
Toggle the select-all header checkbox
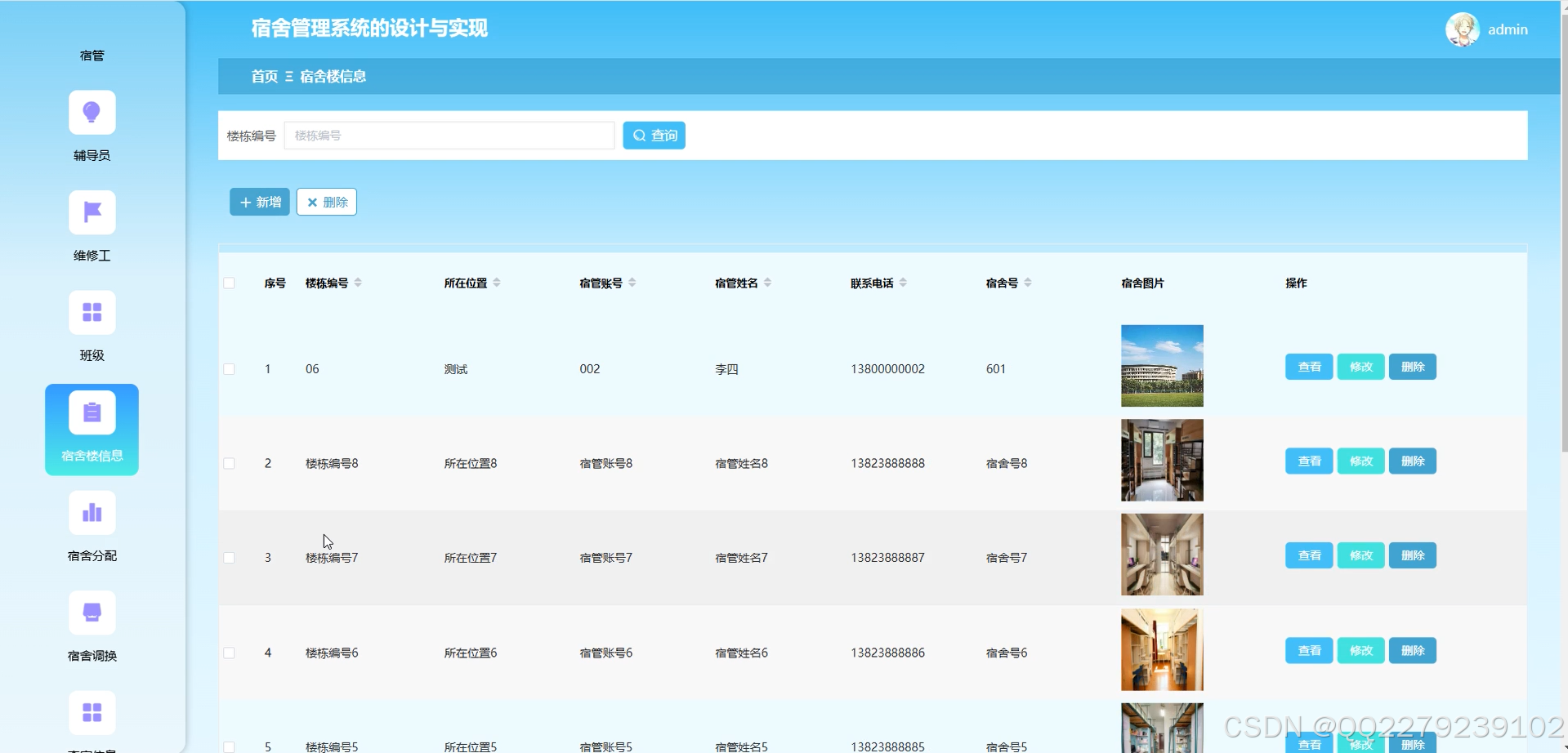click(x=230, y=283)
